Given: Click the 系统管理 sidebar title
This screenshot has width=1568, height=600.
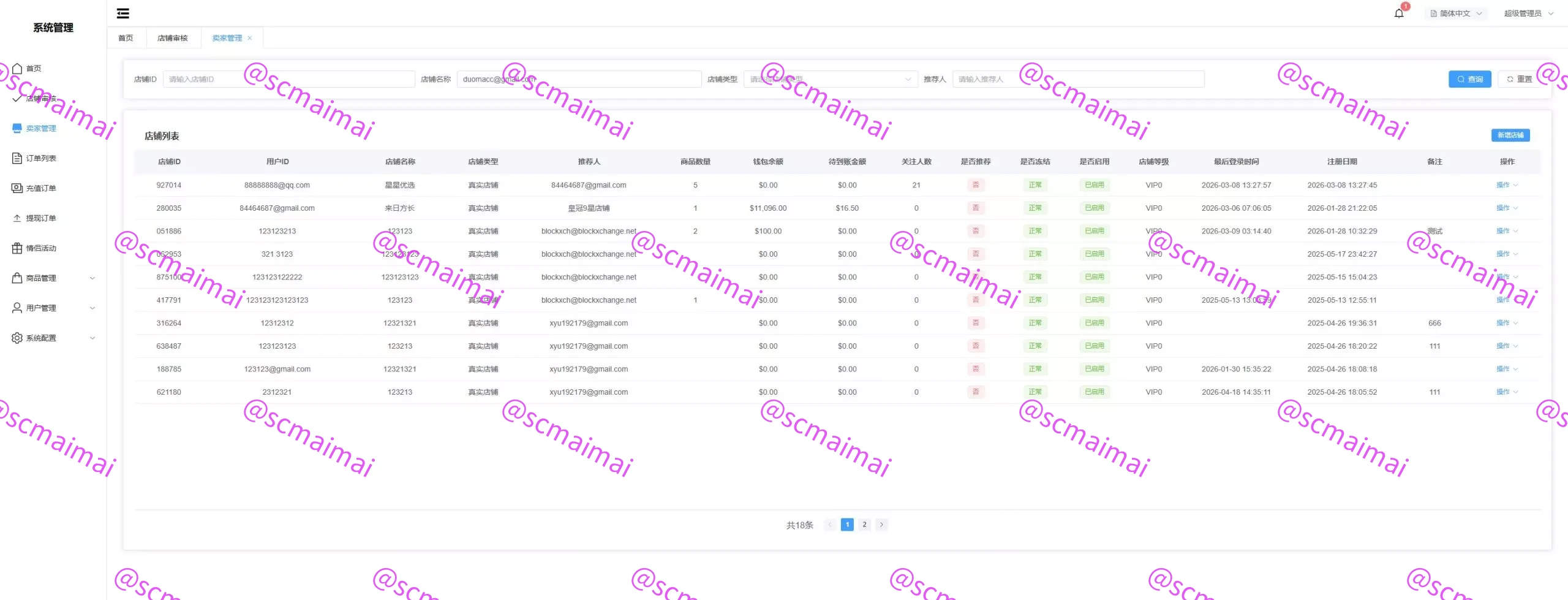Looking at the screenshot, I should pos(53,28).
